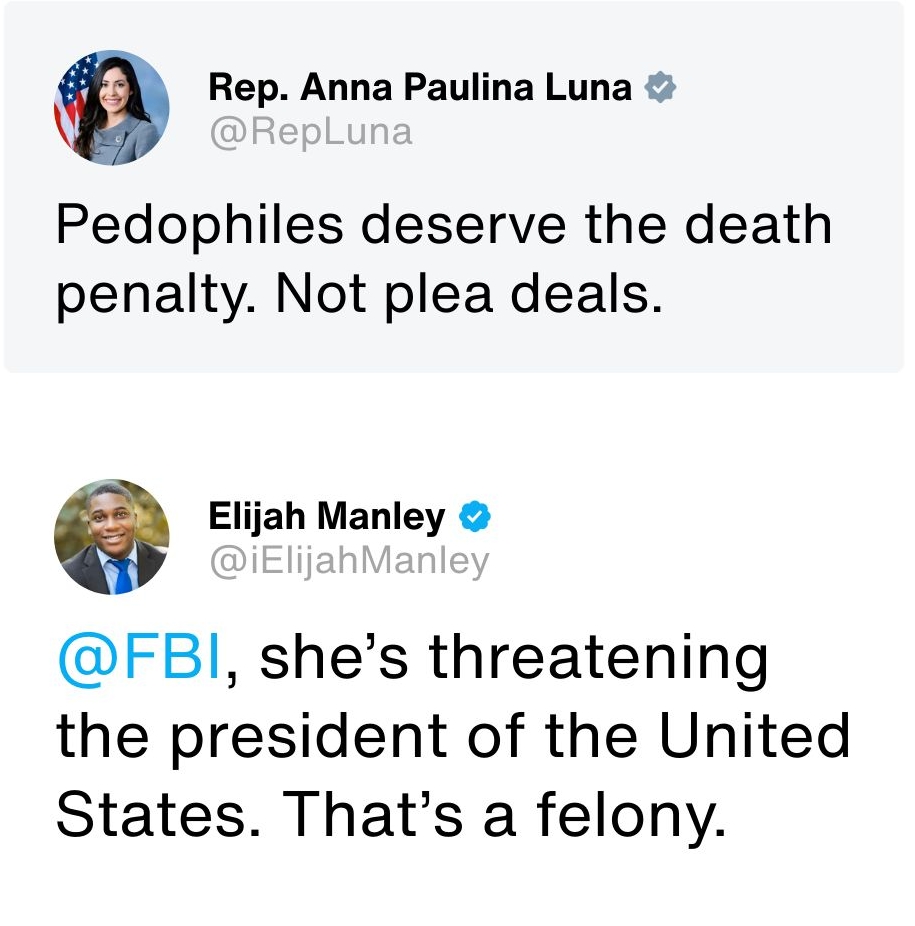Click Rep. Anna Paulina Luna's profile photo
915x926 pixels.
[111, 108]
